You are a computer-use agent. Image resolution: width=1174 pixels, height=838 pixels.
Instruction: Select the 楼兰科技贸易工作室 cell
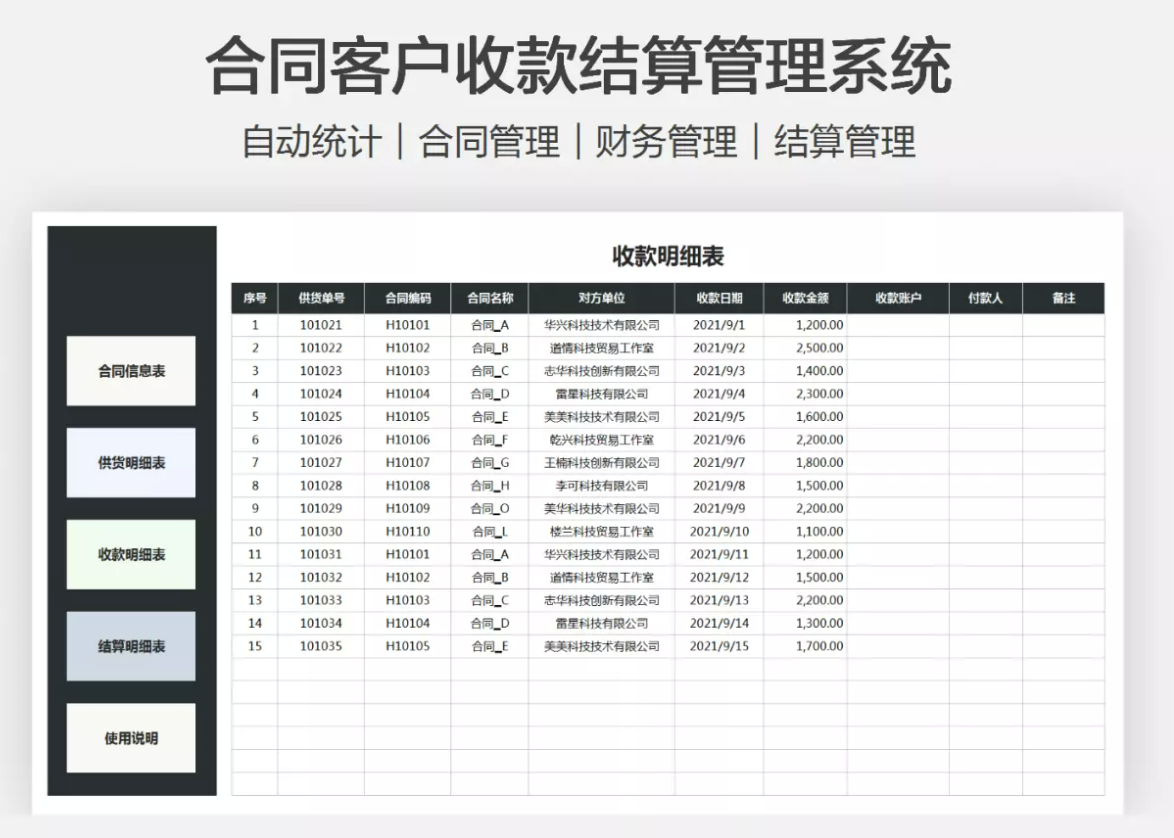(x=601, y=532)
